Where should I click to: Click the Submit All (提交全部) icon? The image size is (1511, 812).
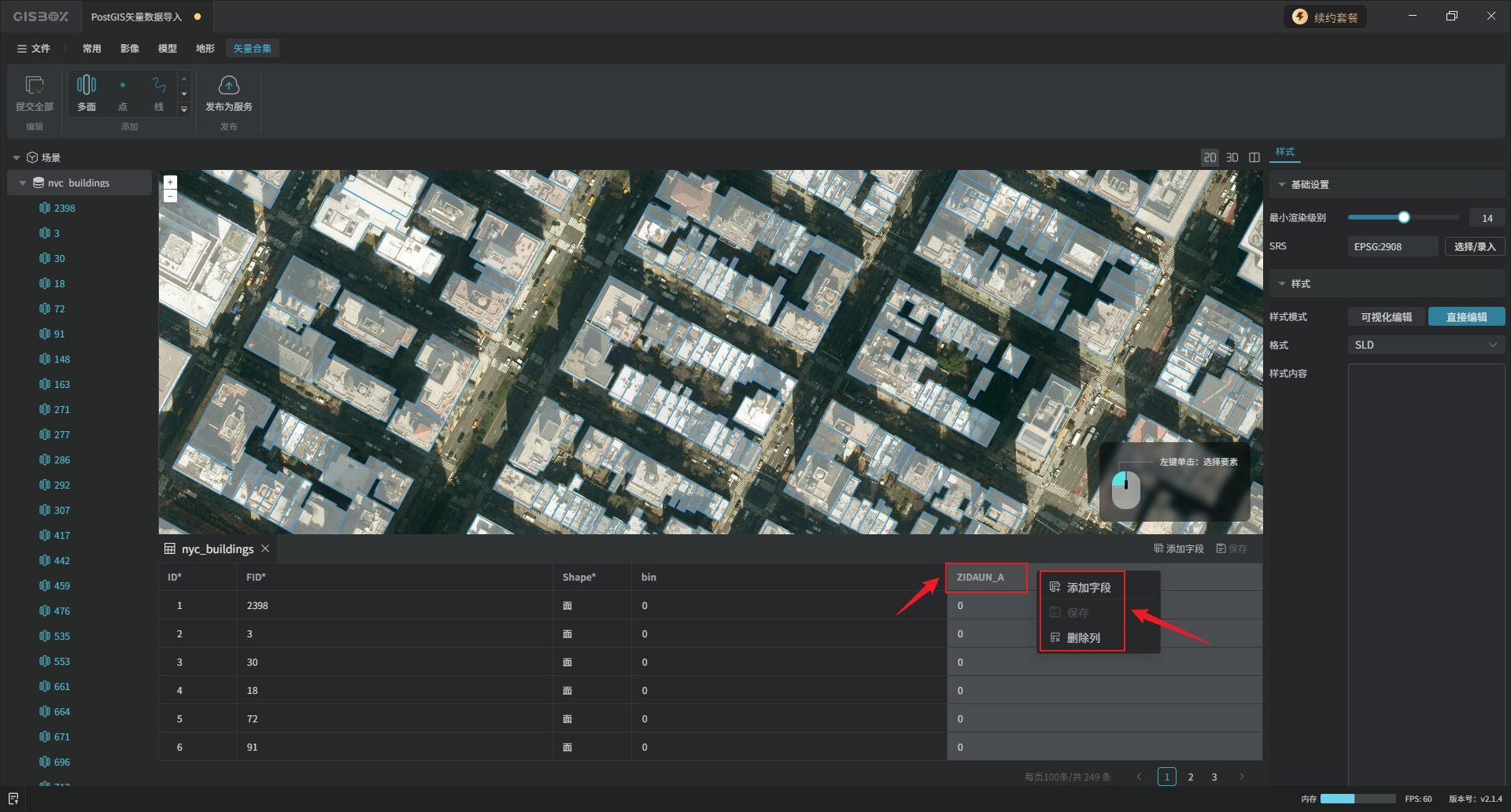pos(35,86)
